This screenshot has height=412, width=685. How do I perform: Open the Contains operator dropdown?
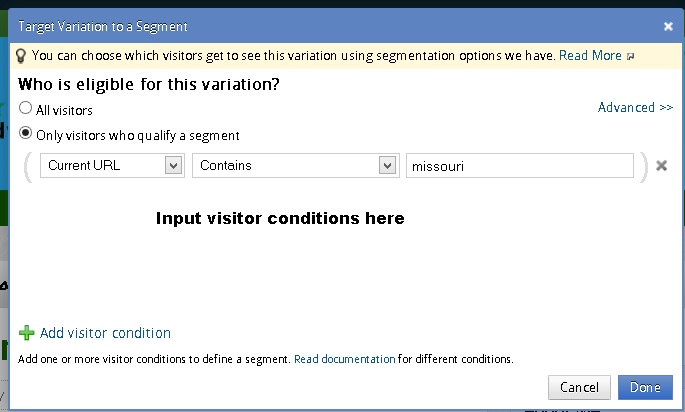tap(295, 166)
